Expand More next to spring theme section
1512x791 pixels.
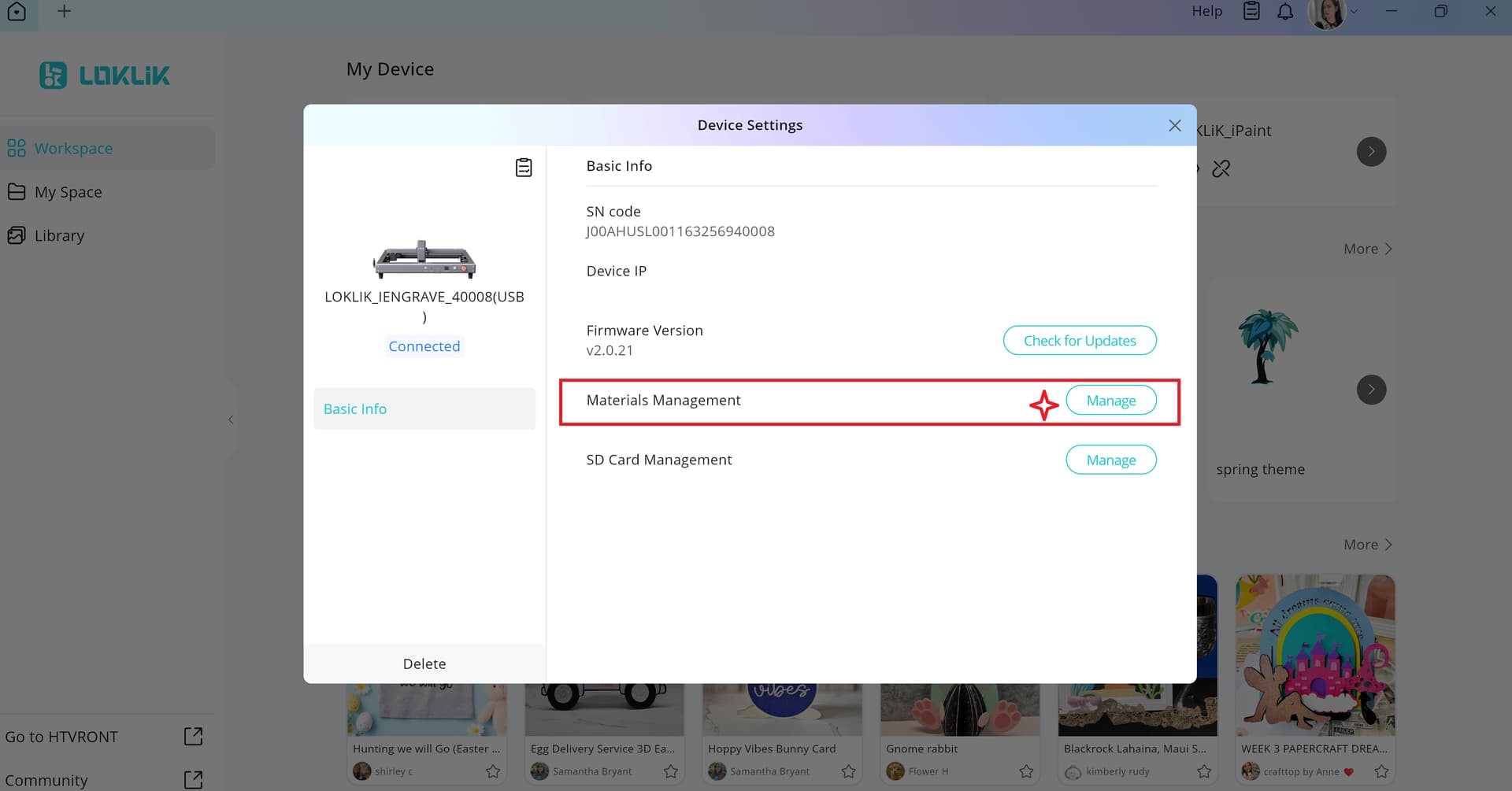[1368, 249]
